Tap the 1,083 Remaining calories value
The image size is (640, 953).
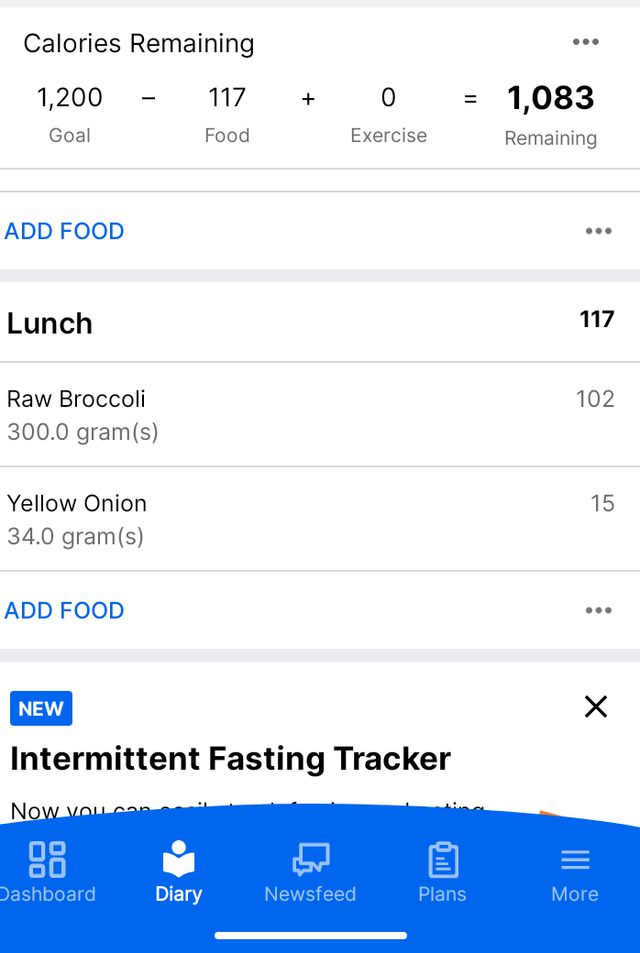551,98
